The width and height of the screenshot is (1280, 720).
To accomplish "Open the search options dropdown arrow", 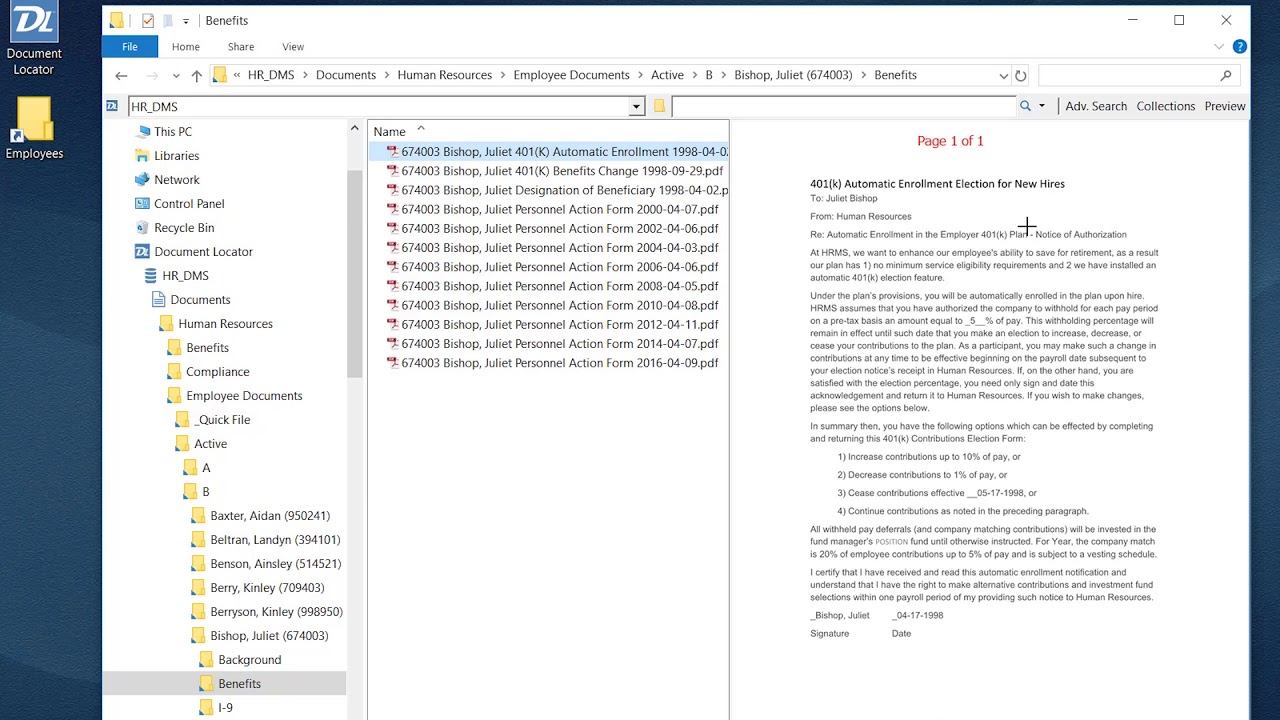I will [1042, 106].
